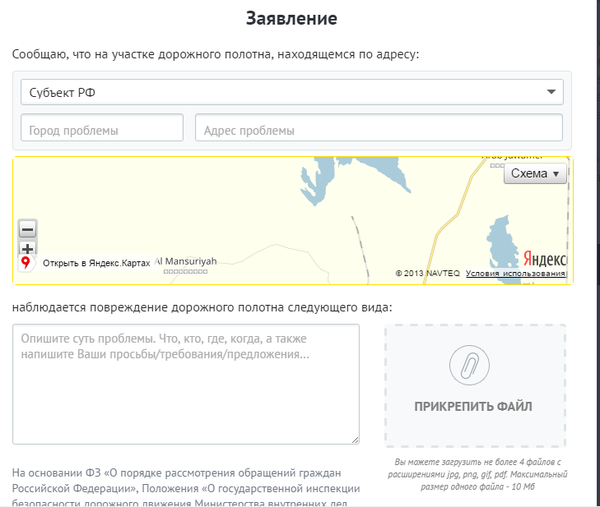Click the © 2013 NAVTEQ copyright text
This screenshot has width=600, height=507.
tap(427, 273)
